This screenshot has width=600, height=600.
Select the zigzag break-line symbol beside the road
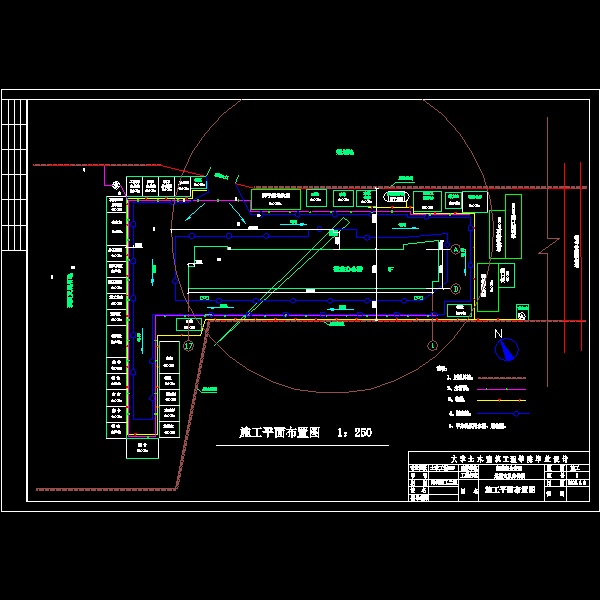(549, 246)
